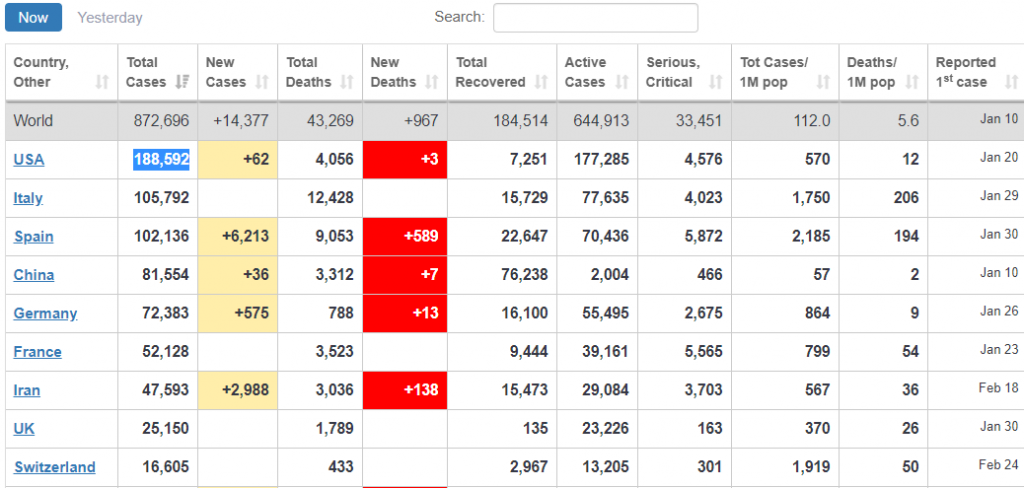Screen dimensions: 1024x488
Task: Click the Switzerland country link
Action: [55, 468]
